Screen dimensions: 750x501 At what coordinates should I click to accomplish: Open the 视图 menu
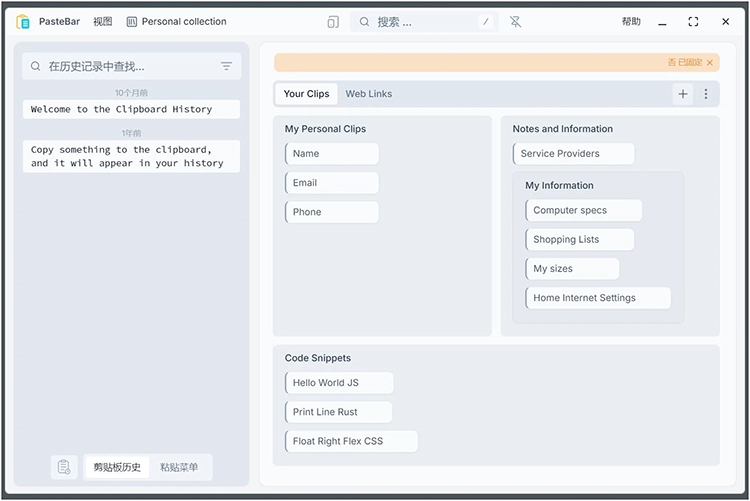pos(102,22)
